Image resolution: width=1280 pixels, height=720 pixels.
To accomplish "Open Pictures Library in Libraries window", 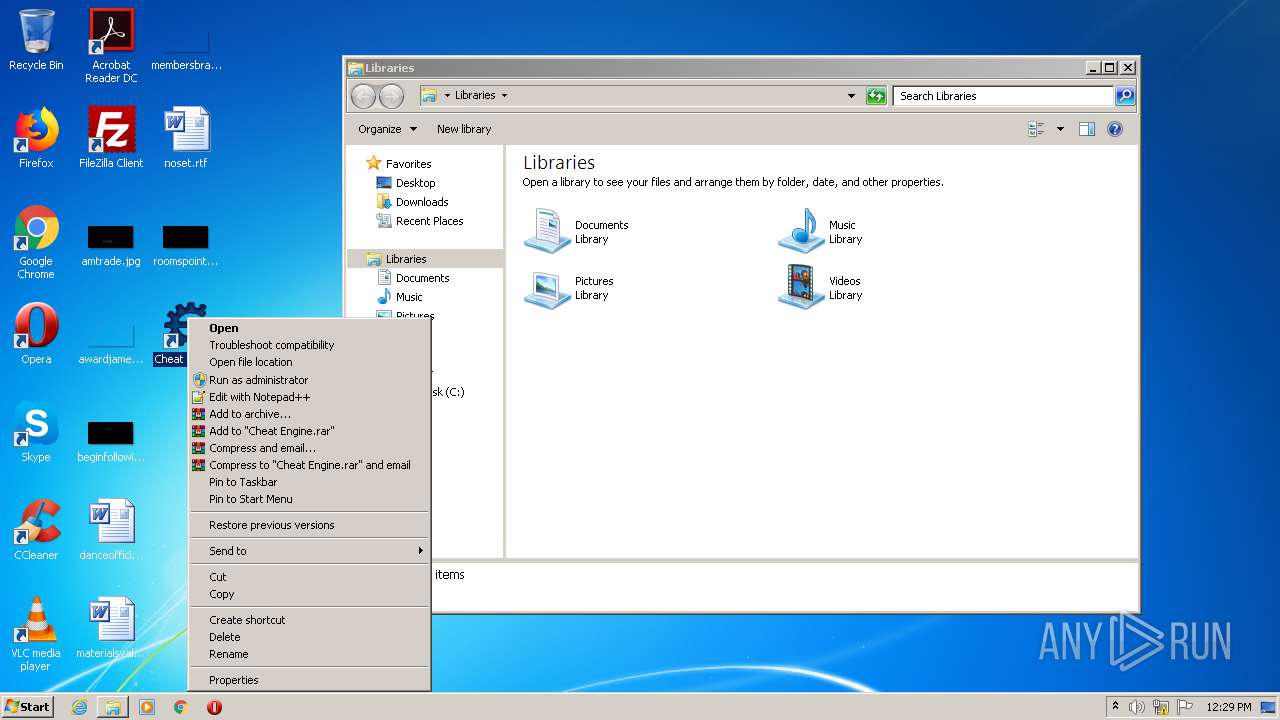I will (569, 287).
